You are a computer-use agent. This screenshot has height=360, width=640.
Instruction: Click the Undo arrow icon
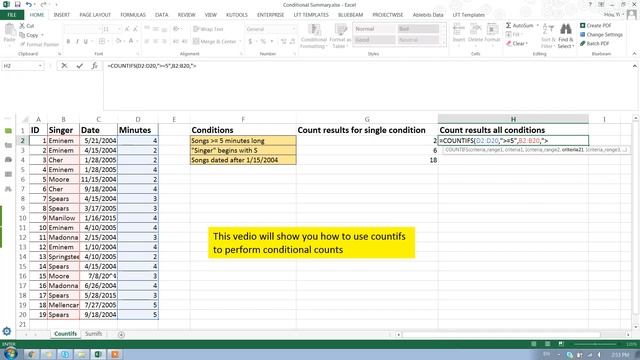[29, 4]
